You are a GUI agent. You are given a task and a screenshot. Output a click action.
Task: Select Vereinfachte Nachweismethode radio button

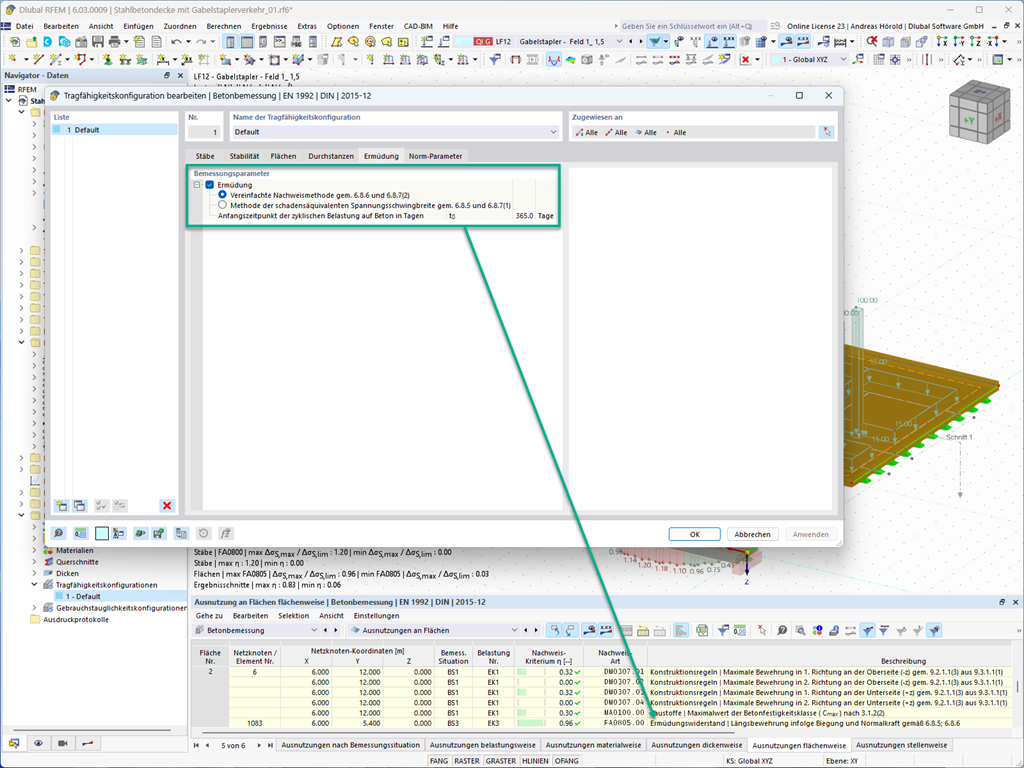[223, 195]
